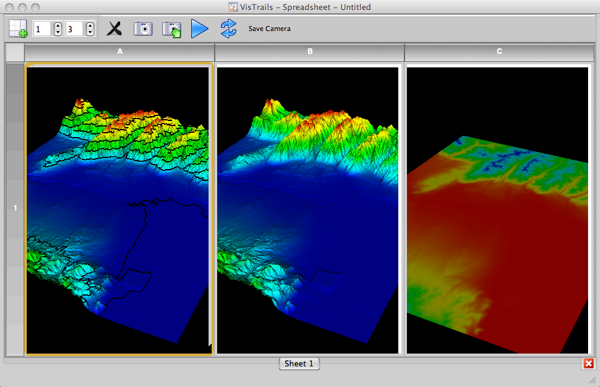The width and height of the screenshot is (600, 387).
Task: Increase the row count stepper
Action: tap(58, 25)
